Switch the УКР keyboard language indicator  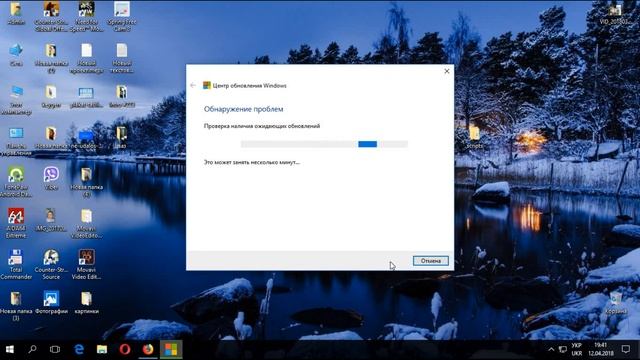[577, 349]
